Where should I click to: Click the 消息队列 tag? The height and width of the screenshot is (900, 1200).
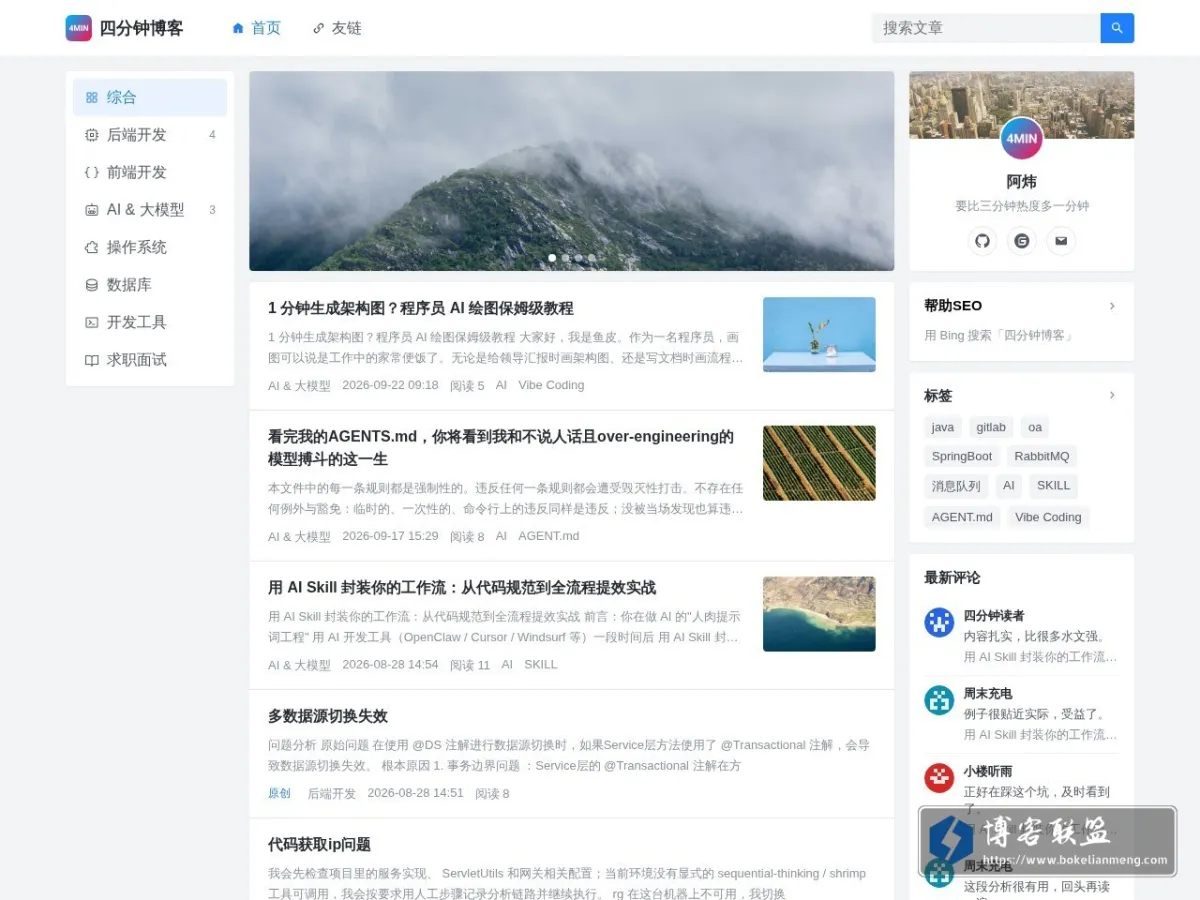(x=956, y=486)
